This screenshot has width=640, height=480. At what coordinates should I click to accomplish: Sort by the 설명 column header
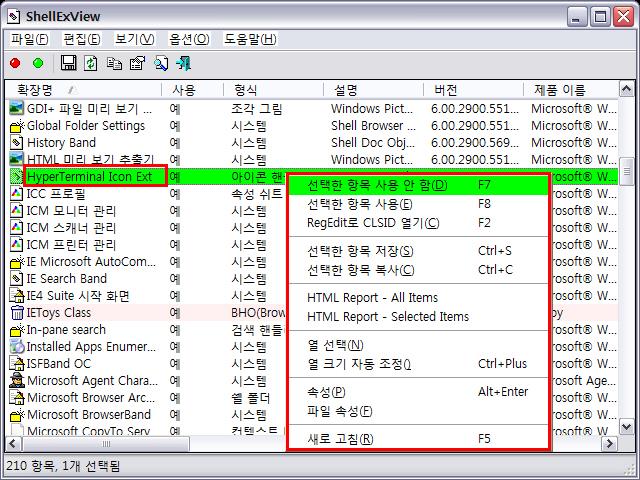pos(373,90)
